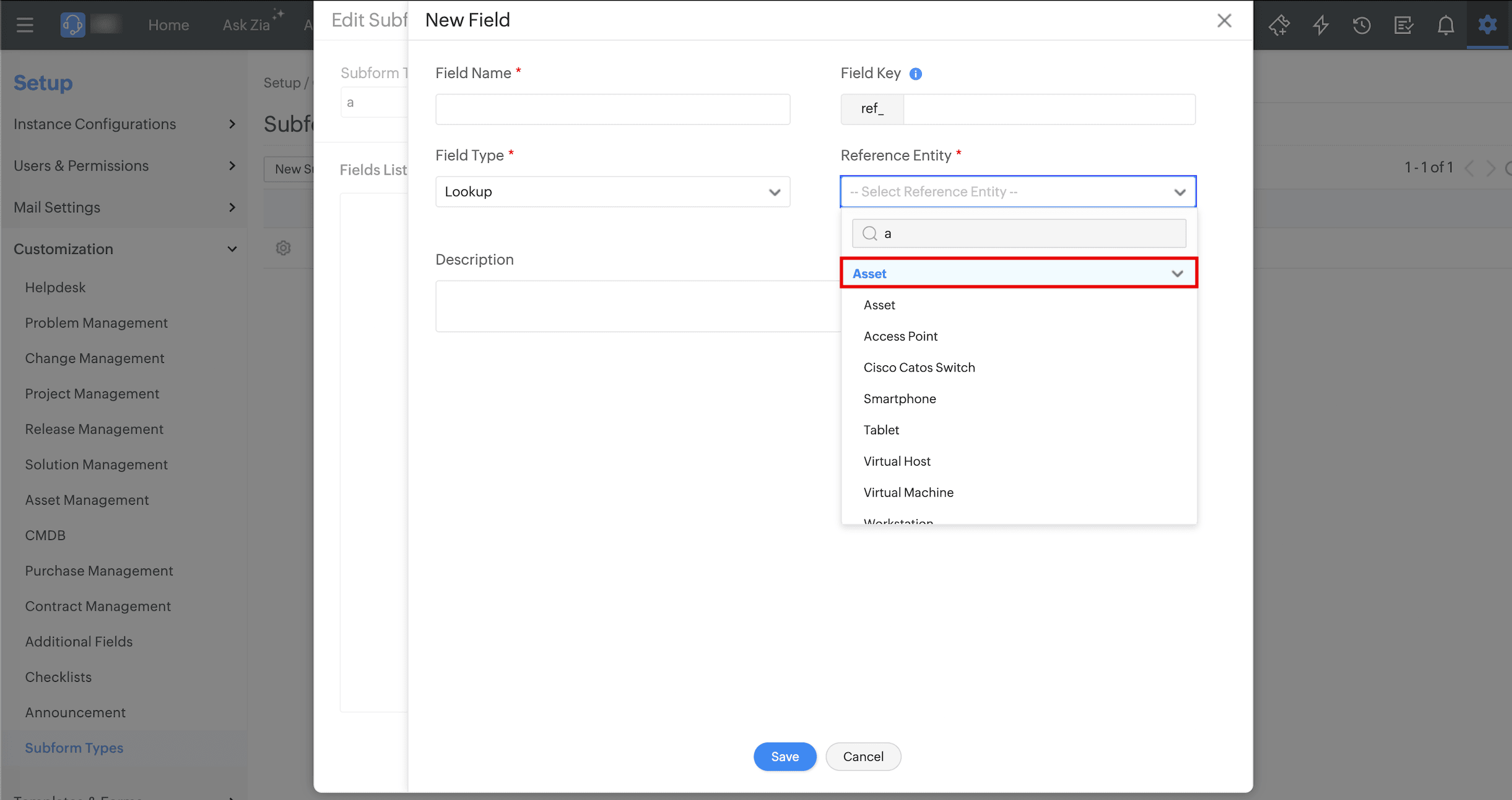This screenshot has height=800, width=1512.
Task: Expand the Instance Configurations section
Action: [x=124, y=124]
